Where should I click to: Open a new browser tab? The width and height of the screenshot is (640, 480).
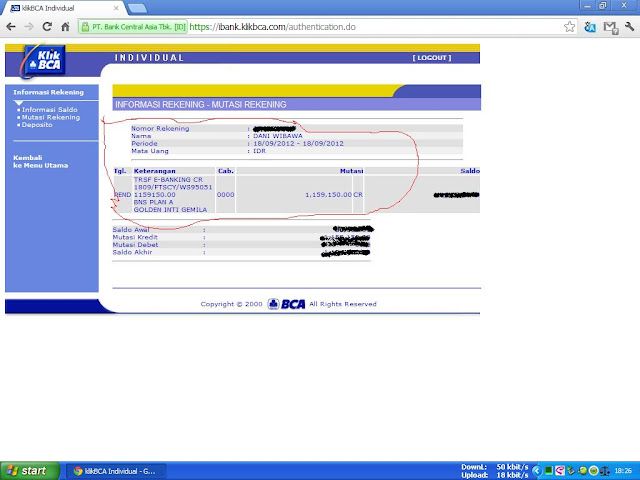point(137,8)
